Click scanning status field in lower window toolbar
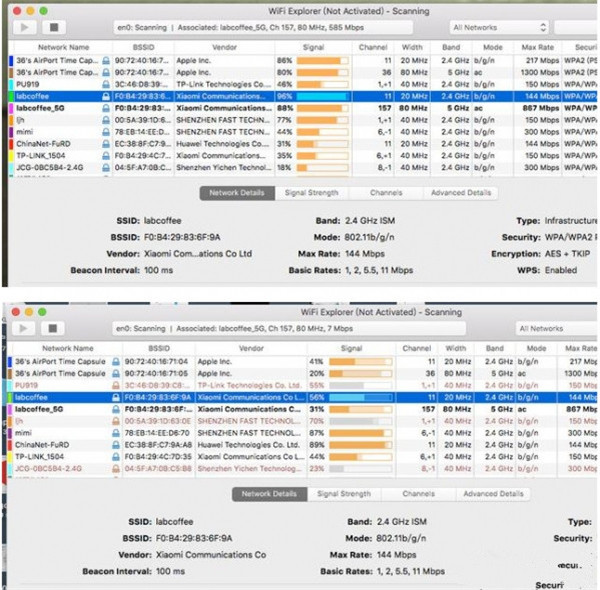600x590 pixels. (x=289, y=328)
